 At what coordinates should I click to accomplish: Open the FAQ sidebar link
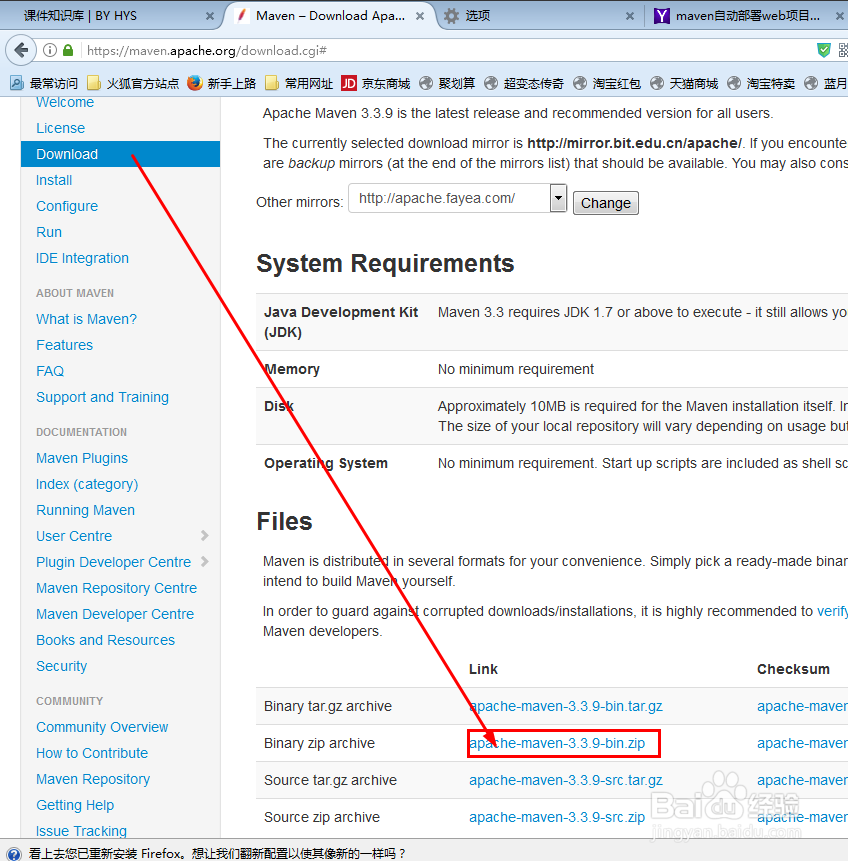coord(50,371)
